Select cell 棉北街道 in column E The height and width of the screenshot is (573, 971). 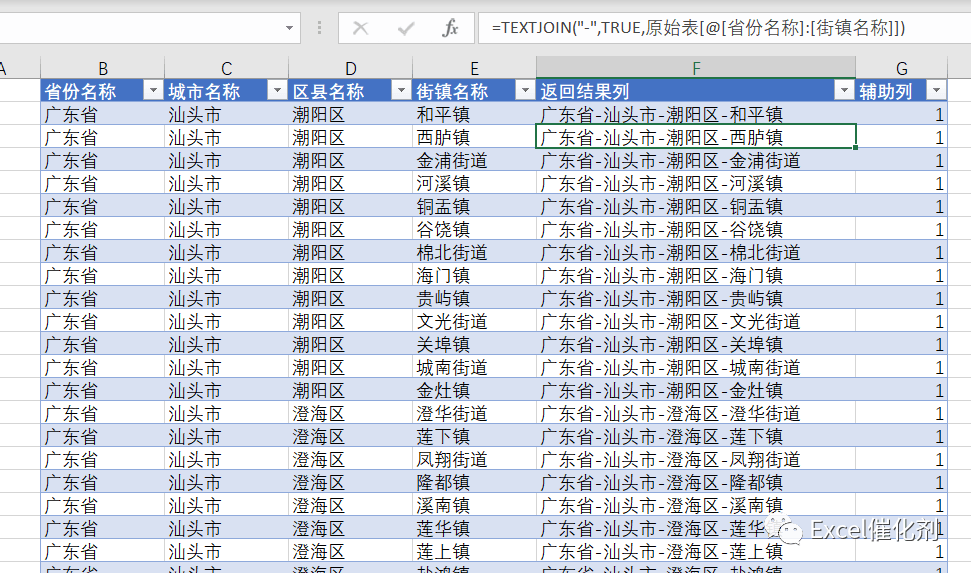click(474, 252)
